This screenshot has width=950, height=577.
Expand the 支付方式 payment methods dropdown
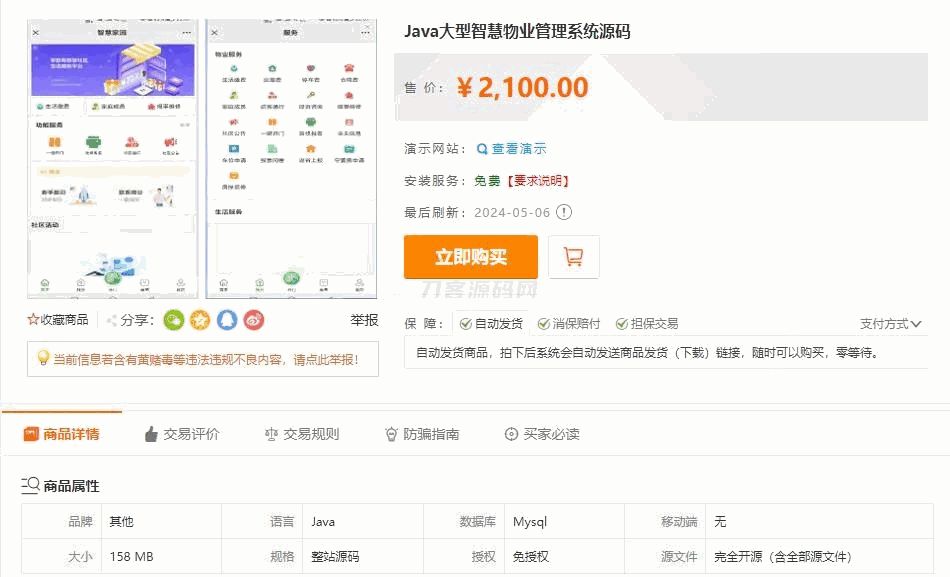pos(890,324)
